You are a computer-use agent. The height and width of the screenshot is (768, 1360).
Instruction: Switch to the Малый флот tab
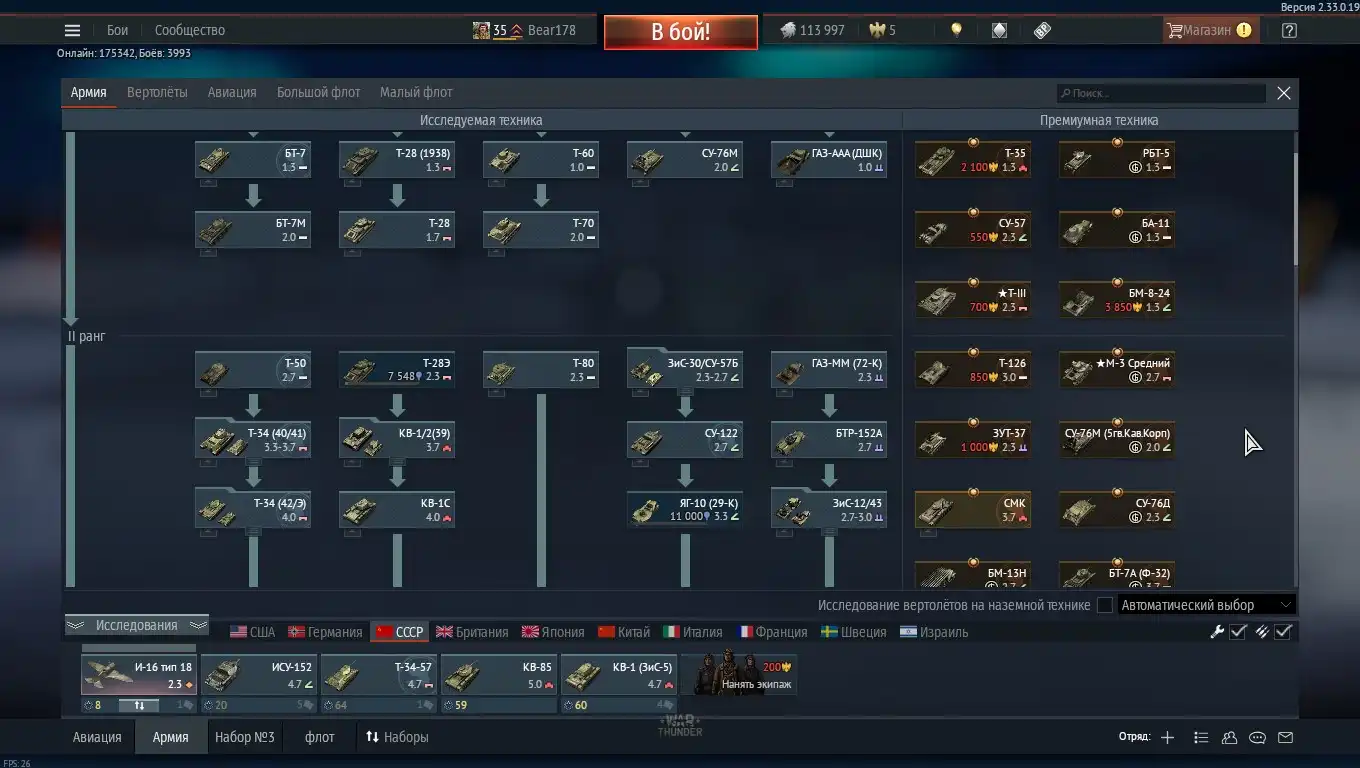coord(416,92)
